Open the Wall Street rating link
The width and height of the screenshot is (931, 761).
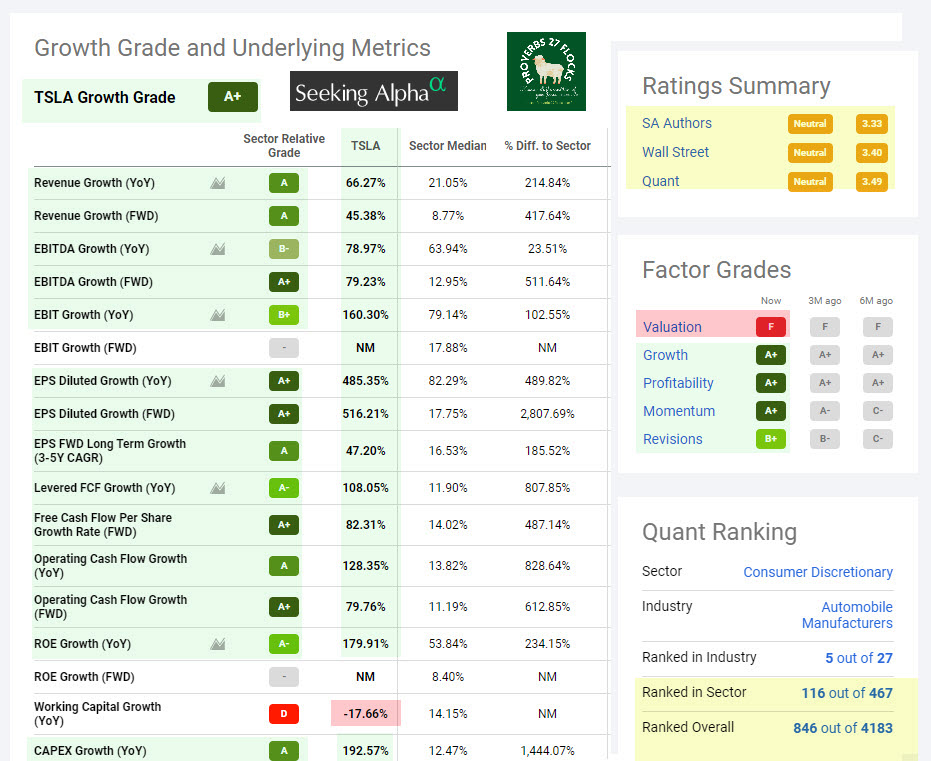[675, 152]
